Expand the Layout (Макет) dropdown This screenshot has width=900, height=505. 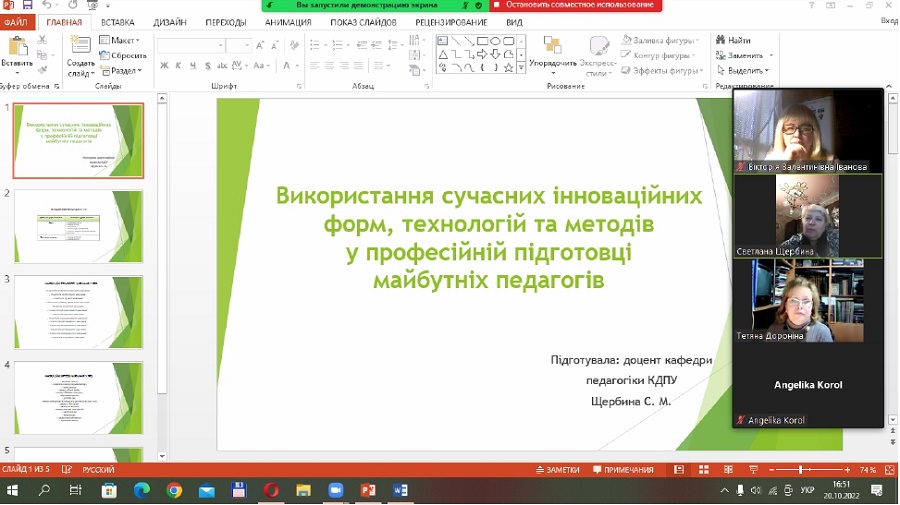(123, 40)
